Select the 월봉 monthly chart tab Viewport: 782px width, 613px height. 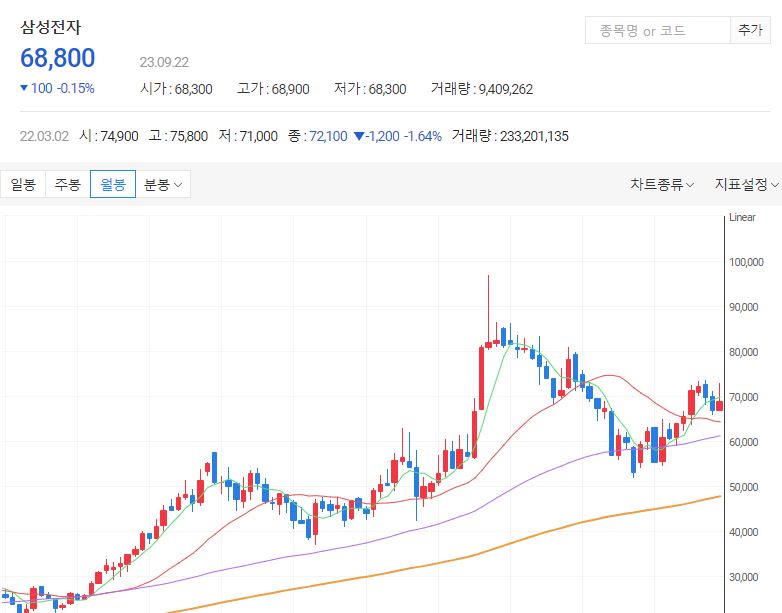pyautogui.click(x=113, y=185)
